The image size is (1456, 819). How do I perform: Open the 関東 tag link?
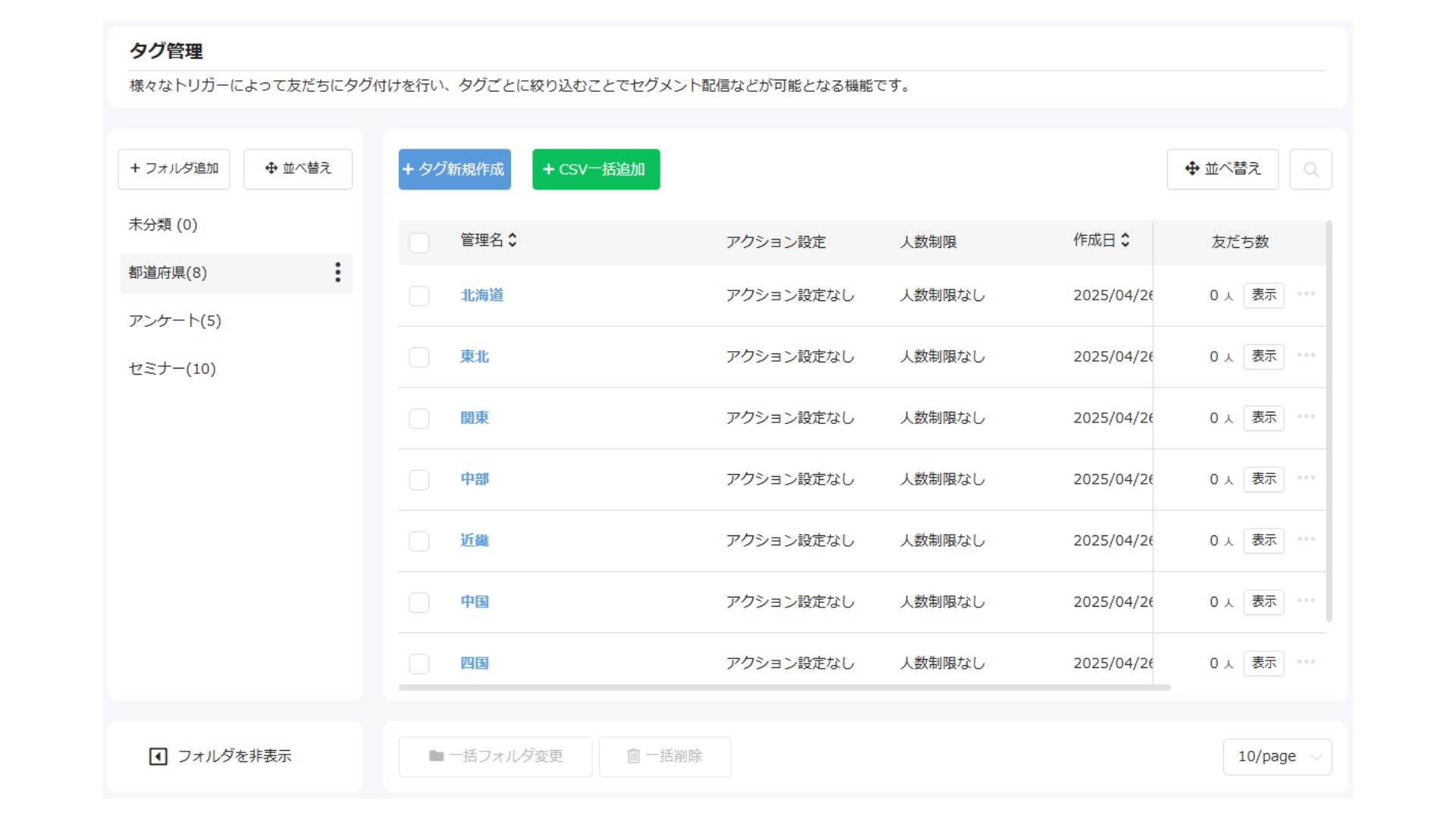pos(475,418)
